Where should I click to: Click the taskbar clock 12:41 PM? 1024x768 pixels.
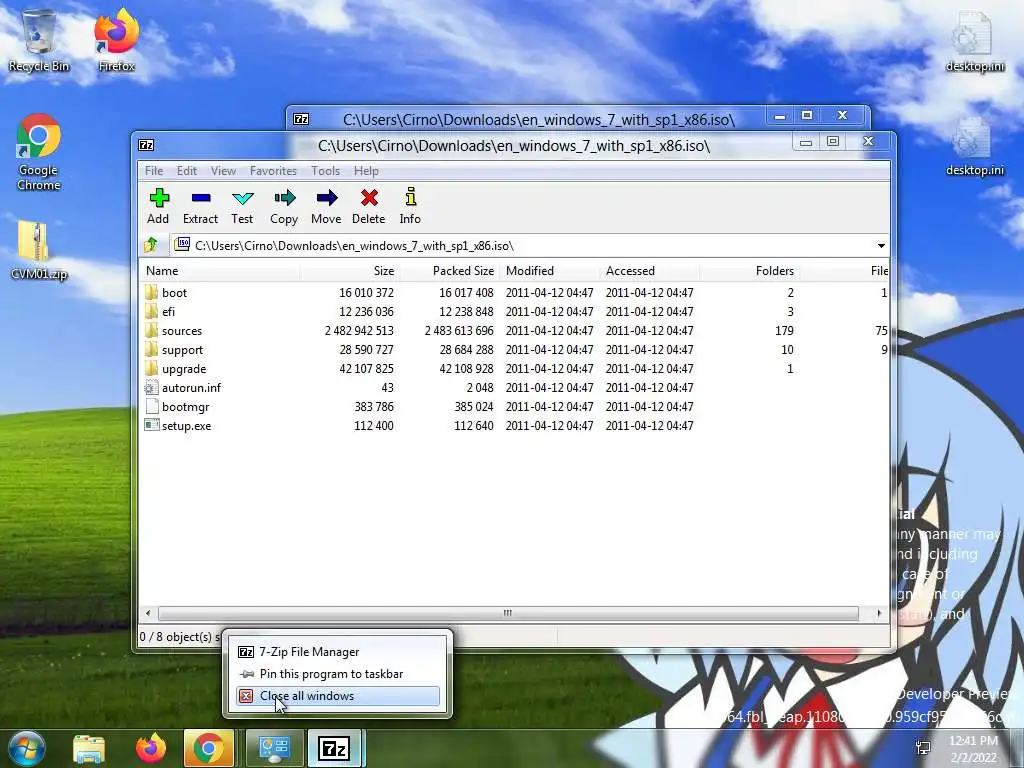[x=973, y=741]
